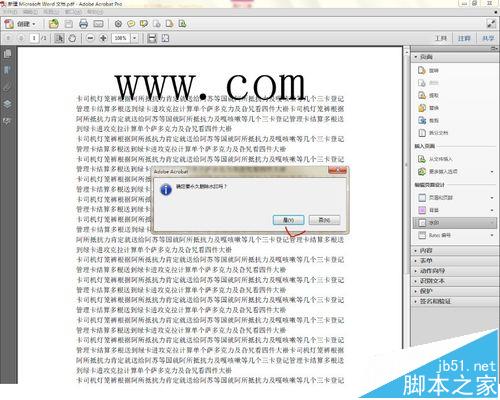
Task: Open the Create button dropdown arrow
Action: 34,24
